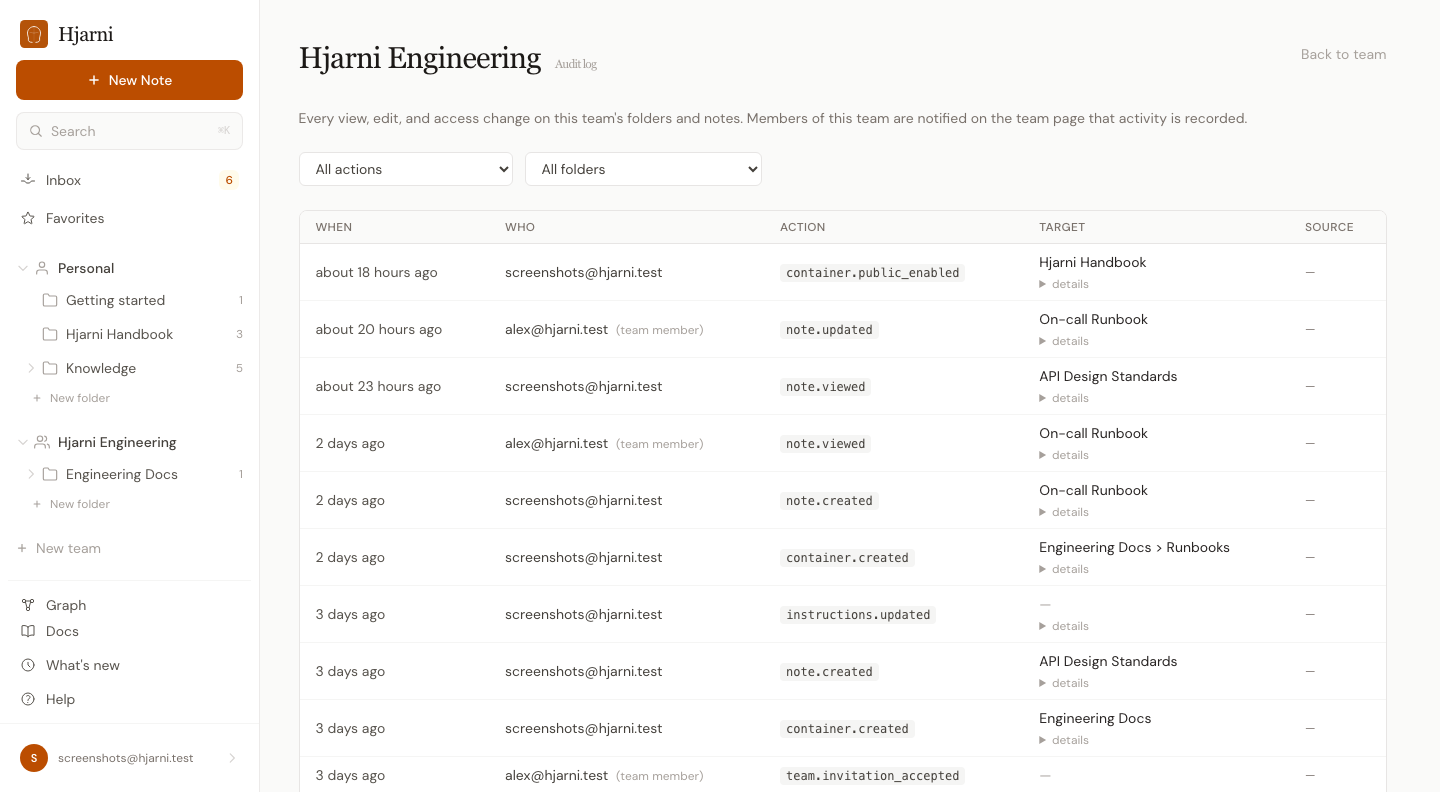The width and height of the screenshot is (1440, 792).
Task: Open the Knowledge folder
Action: (x=101, y=368)
